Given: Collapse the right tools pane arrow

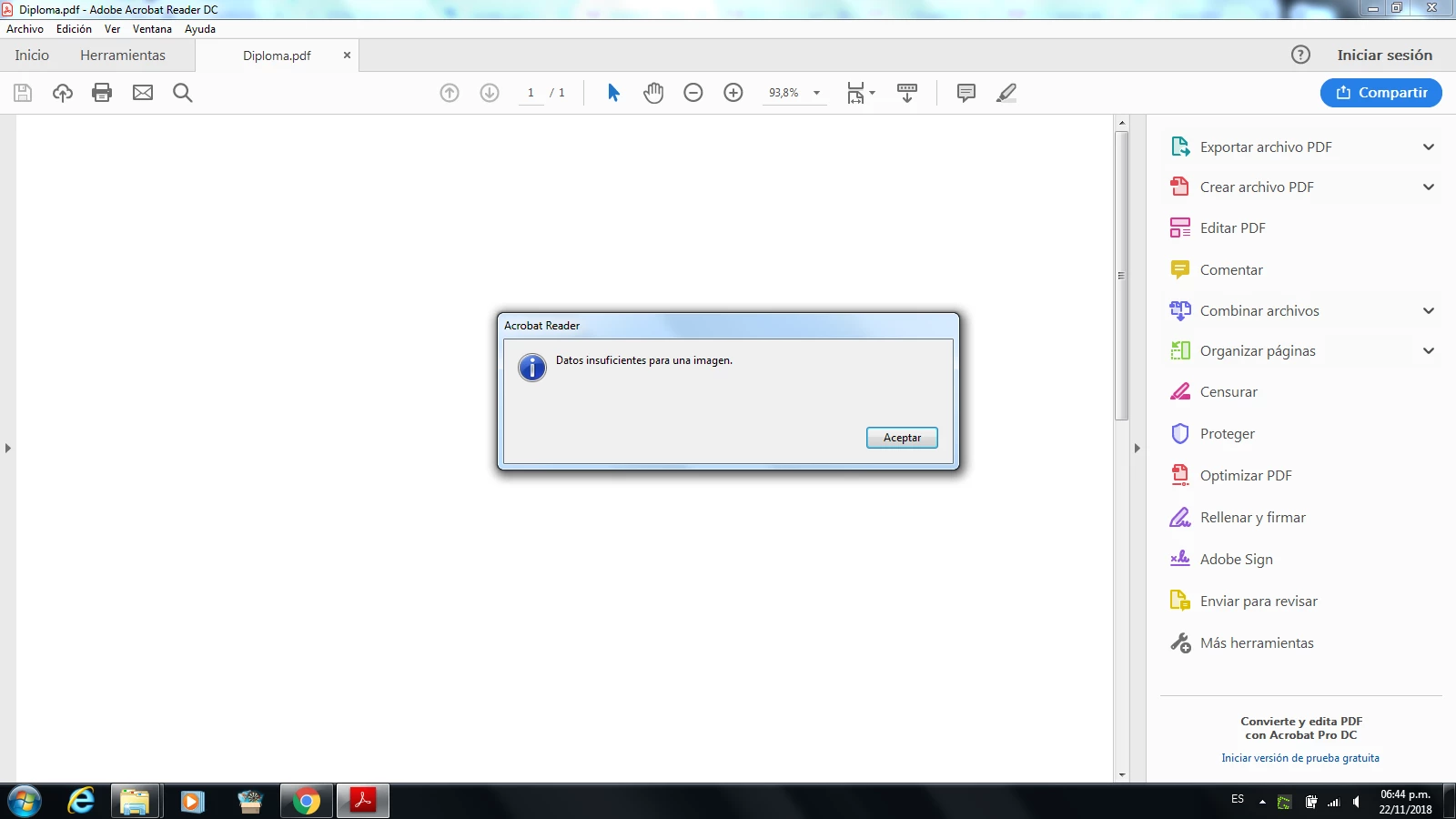Looking at the screenshot, I should (1137, 448).
